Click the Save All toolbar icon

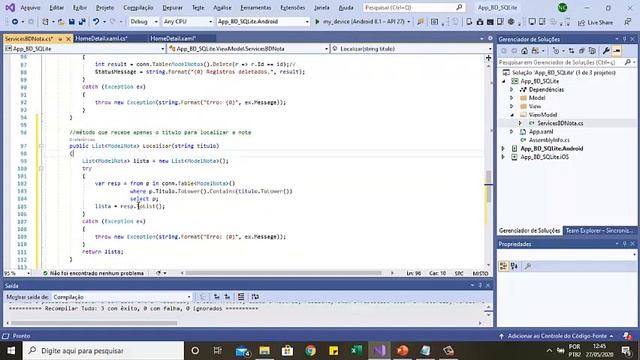(82, 22)
